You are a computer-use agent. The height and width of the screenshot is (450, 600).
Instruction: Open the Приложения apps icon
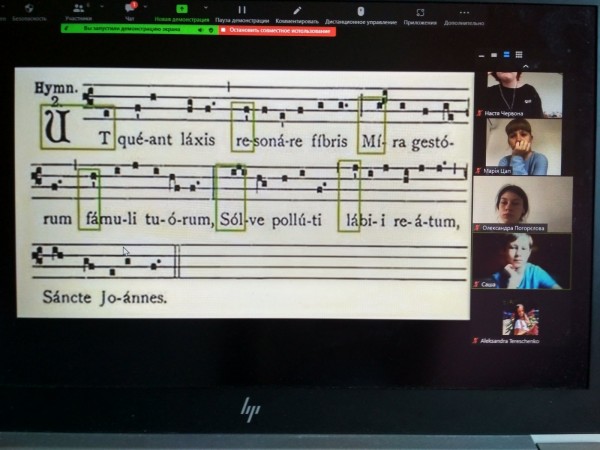point(420,13)
